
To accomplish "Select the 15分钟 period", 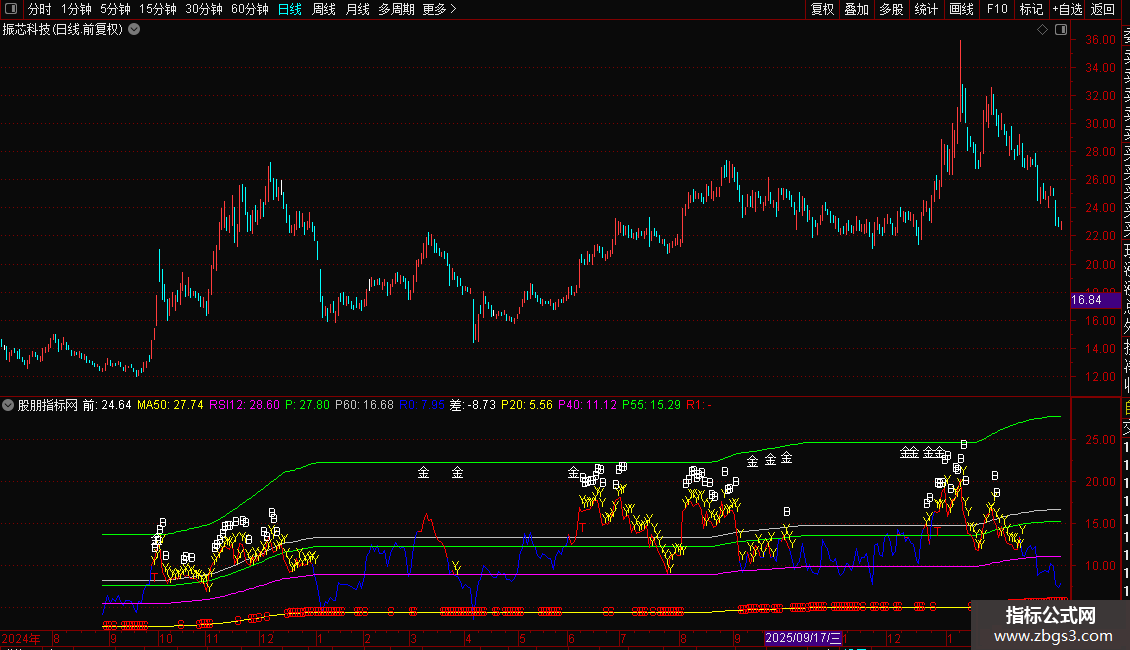I will (x=158, y=9).
